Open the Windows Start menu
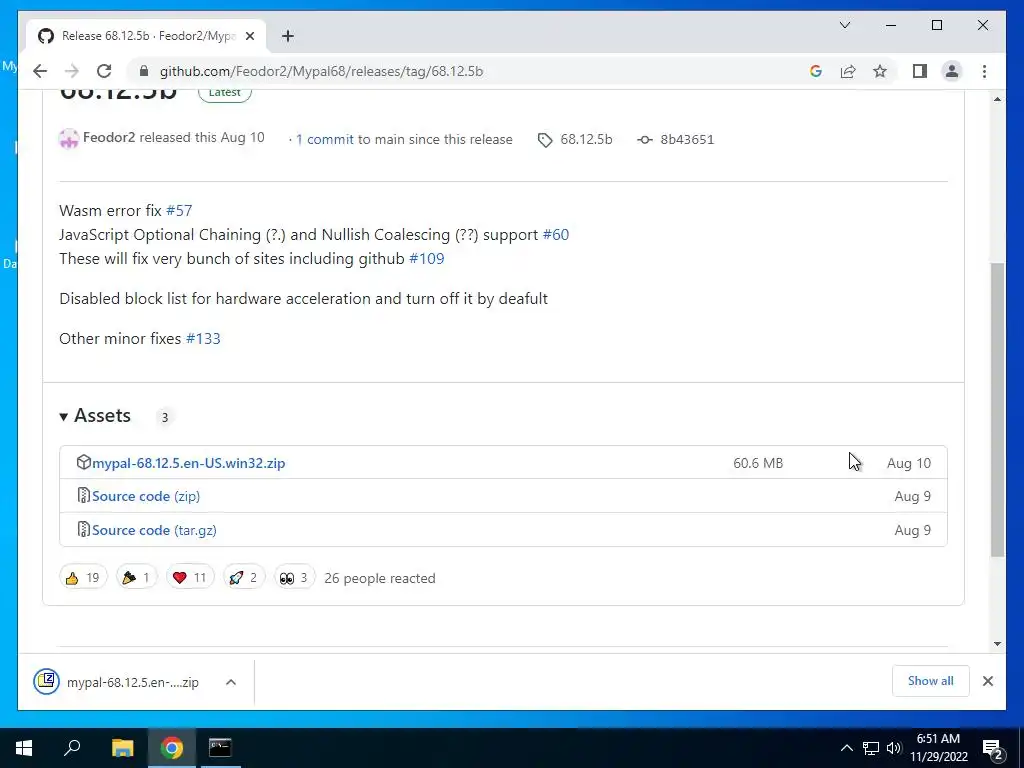Viewport: 1024px width, 768px height. [x=24, y=748]
